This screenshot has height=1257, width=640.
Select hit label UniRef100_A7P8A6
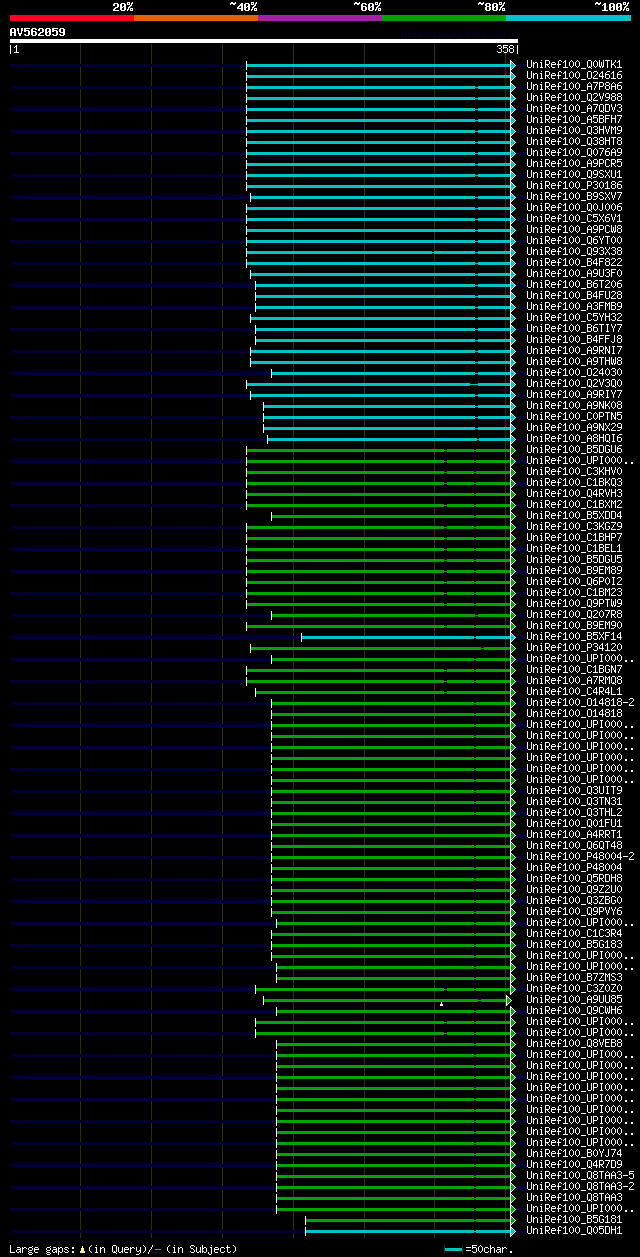point(574,86)
